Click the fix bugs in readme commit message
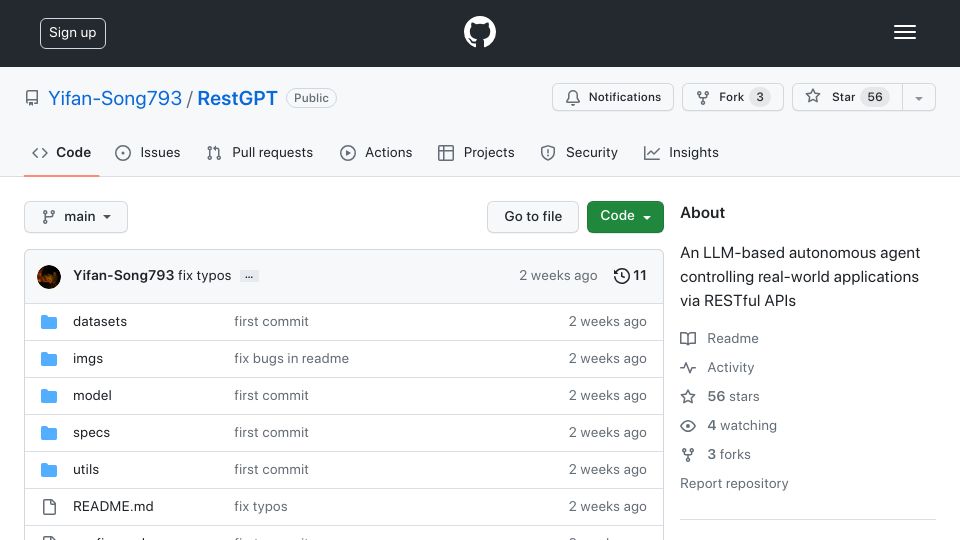The width and height of the screenshot is (960, 540). pos(291,359)
